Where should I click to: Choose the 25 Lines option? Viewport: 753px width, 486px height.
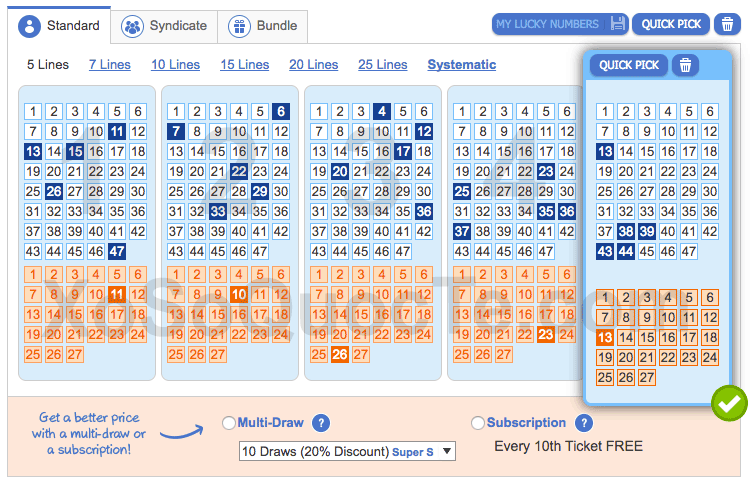click(383, 65)
